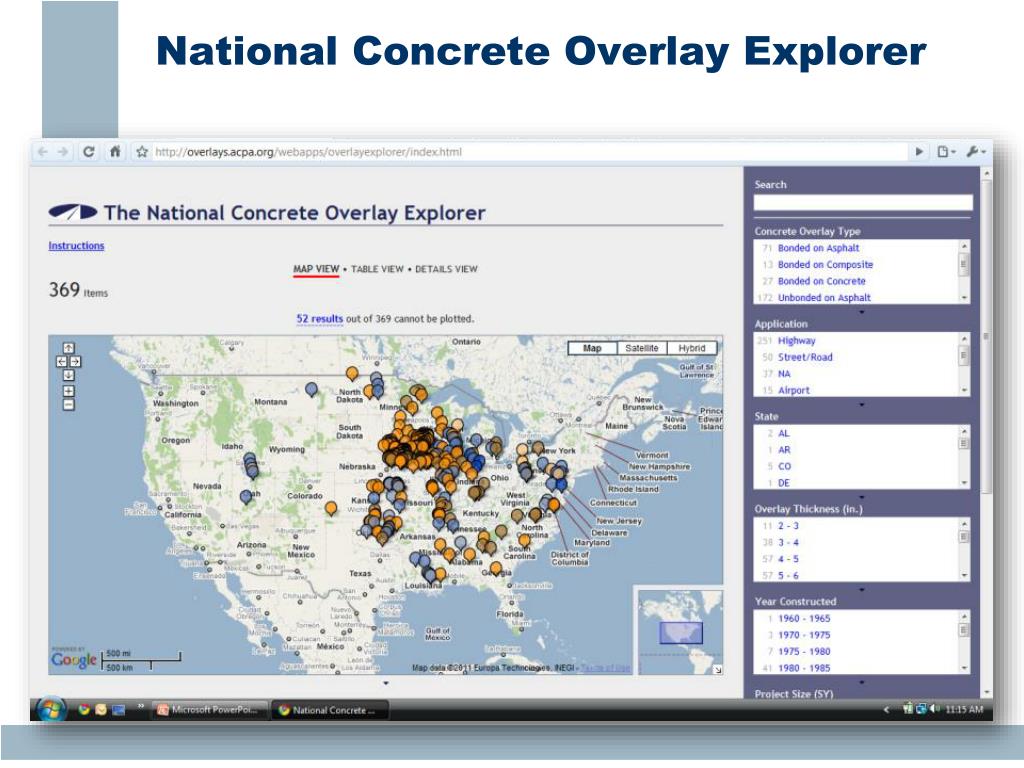Filter State by CO
Screen dimensions: 1024x768
click(784, 466)
